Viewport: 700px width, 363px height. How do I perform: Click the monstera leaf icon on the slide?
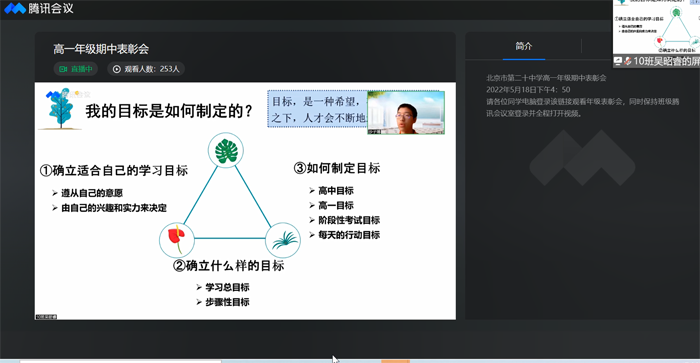click(x=226, y=150)
